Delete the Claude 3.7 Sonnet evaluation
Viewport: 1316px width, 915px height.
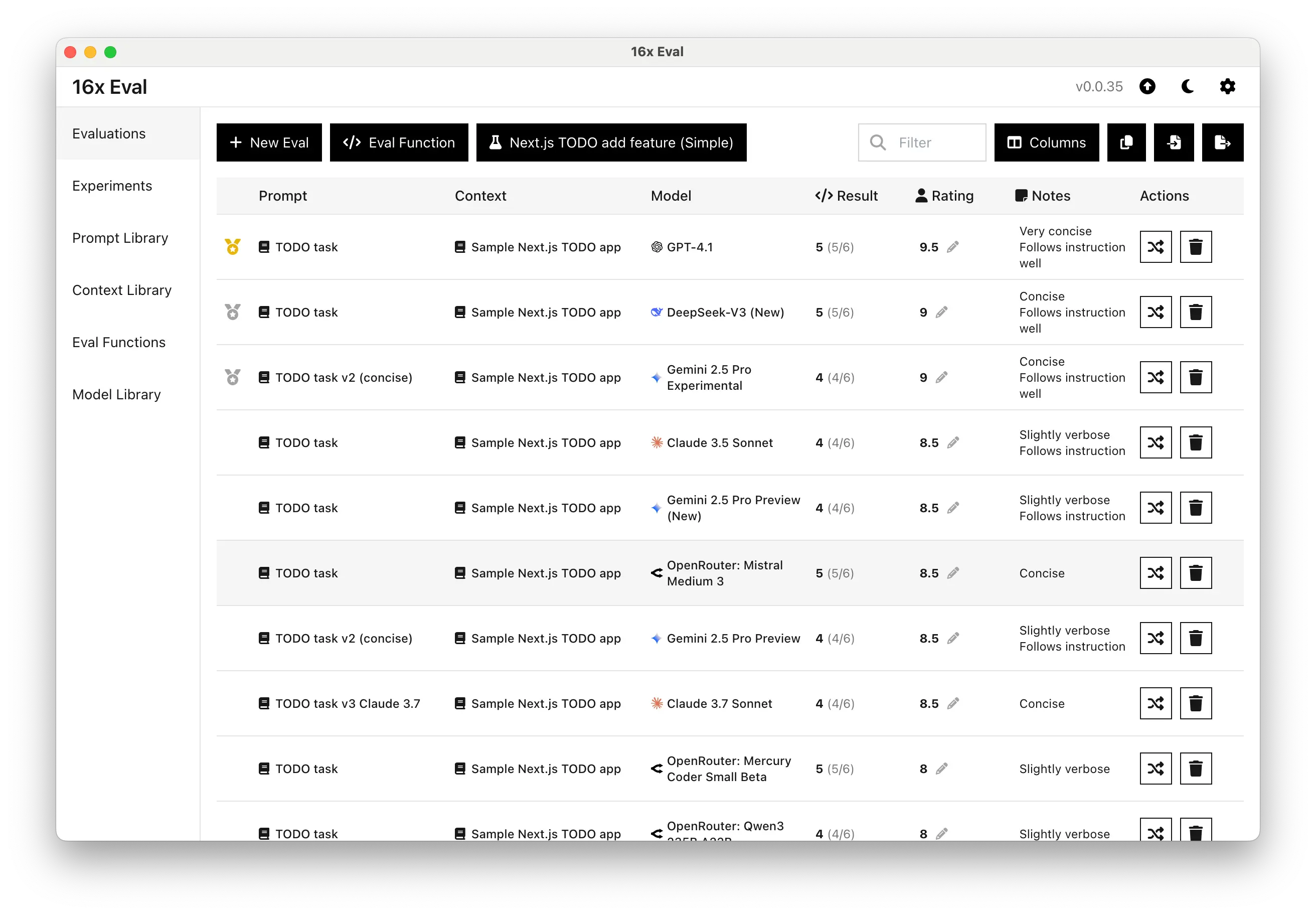coord(1196,703)
